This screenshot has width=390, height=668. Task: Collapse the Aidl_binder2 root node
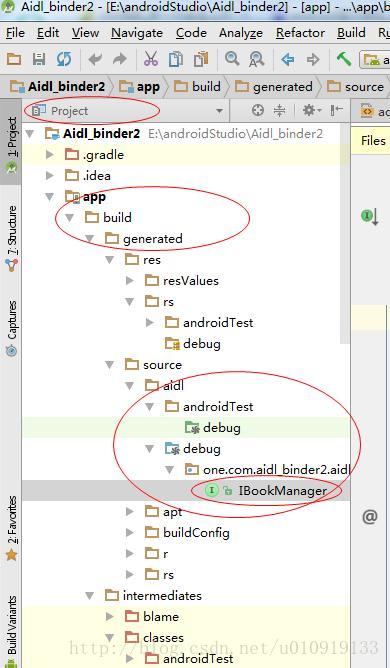click(30, 134)
